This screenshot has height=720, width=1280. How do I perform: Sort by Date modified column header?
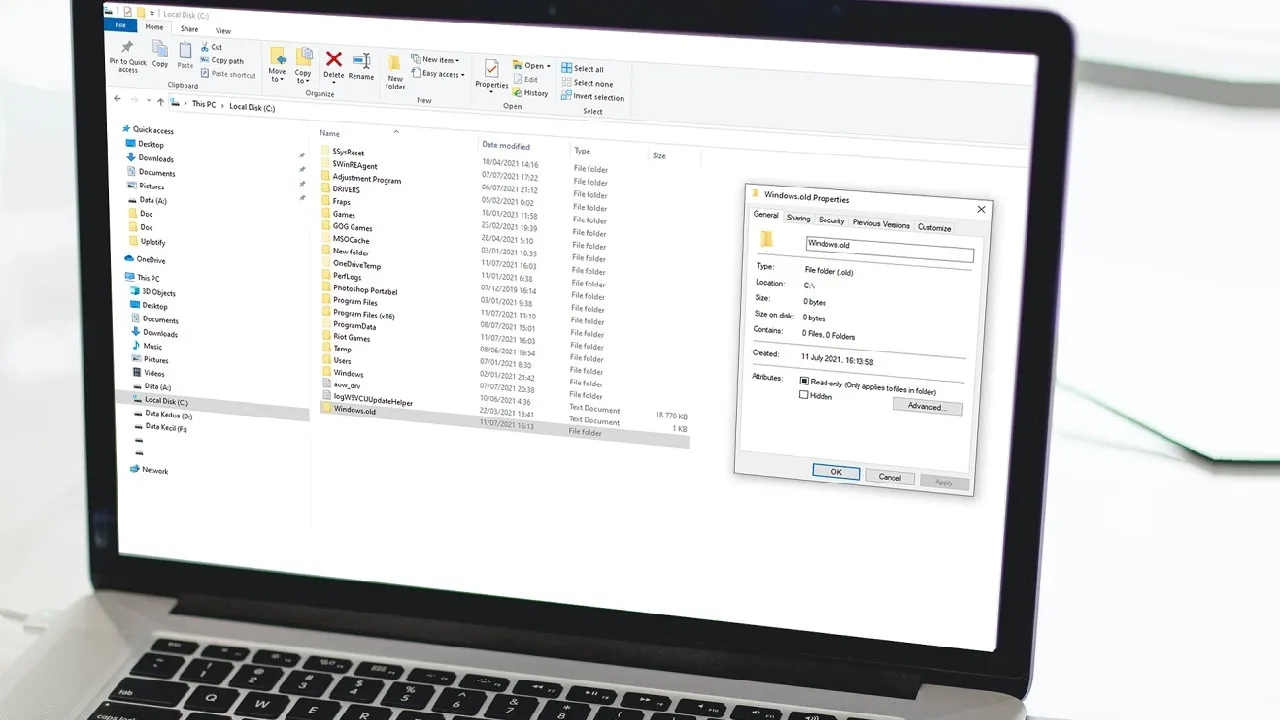coord(506,146)
